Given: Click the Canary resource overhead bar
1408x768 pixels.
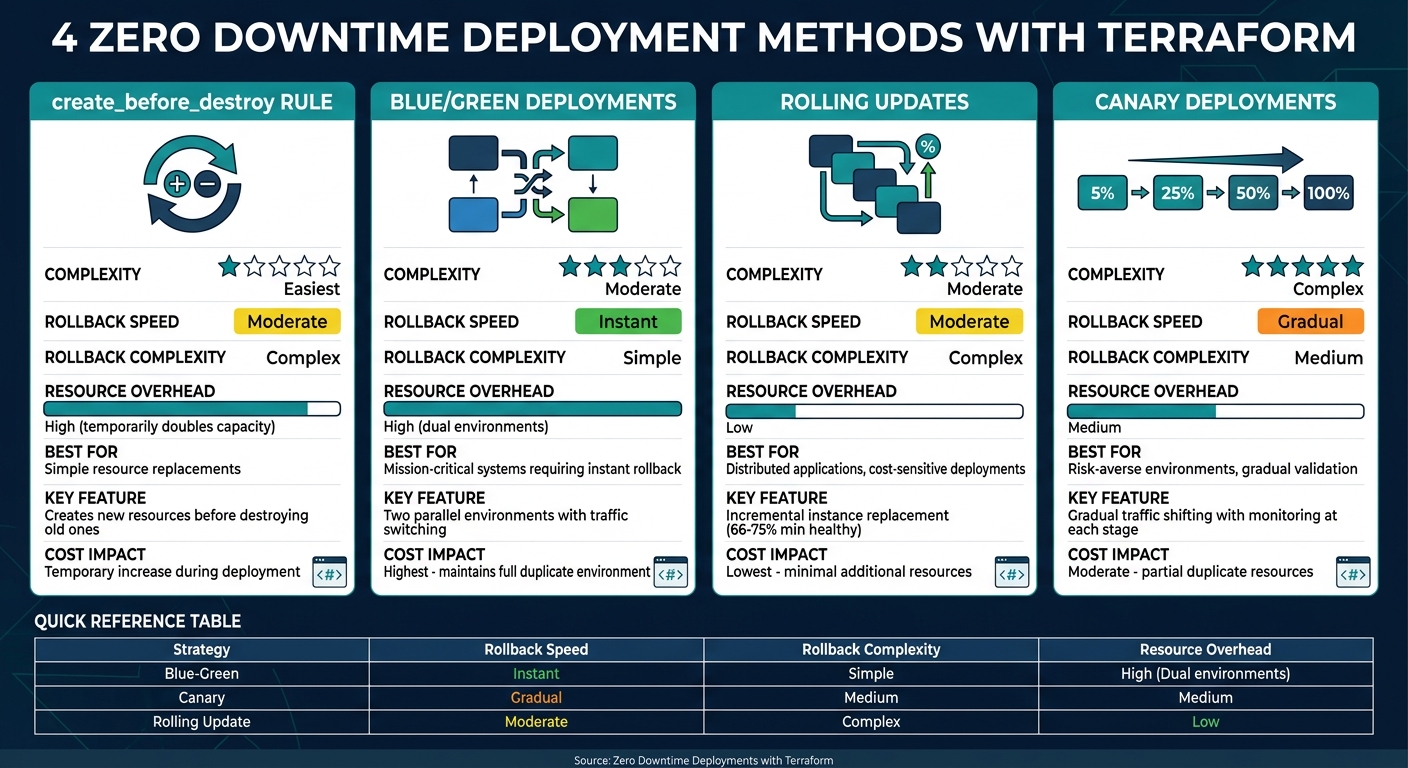Looking at the screenshot, I should pyautogui.click(x=1216, y=411).
